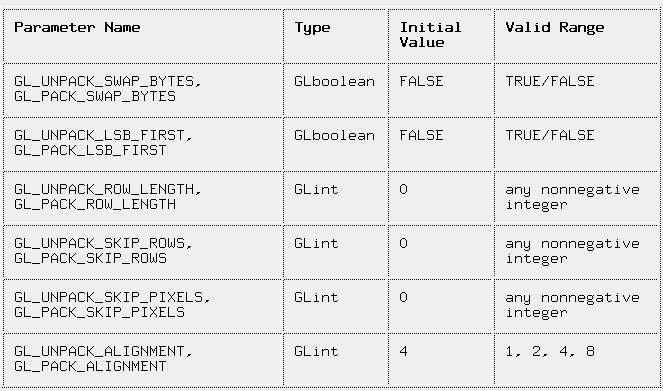Select the GL_UNPACK_SKIP_PIXELS parameter cell
The height and width of the screenshot is (391, 663).
[143, 306]
